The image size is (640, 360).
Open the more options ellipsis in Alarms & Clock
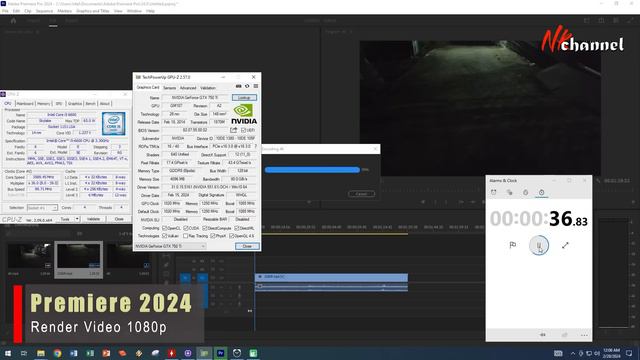[x=584, y=335]
